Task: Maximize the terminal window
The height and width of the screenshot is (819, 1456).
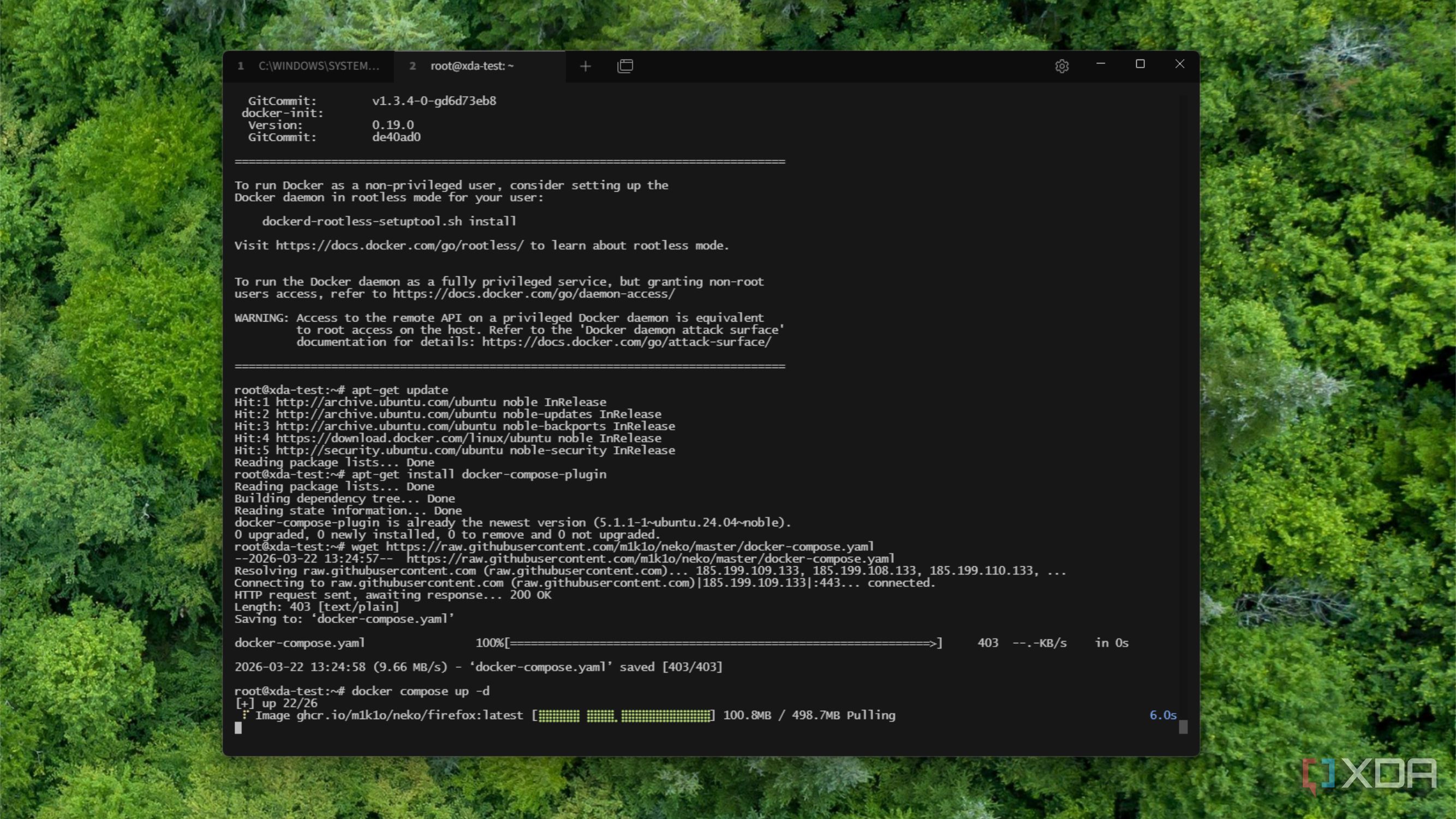Action: click(x=1140, y=64)
